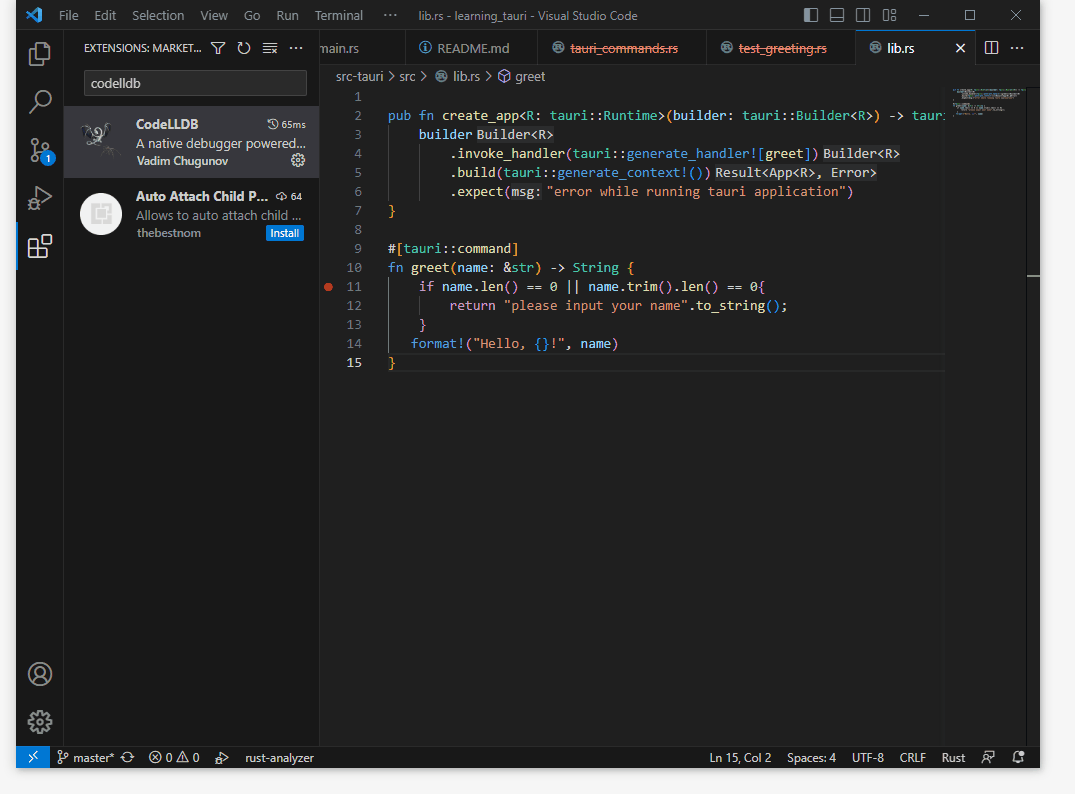Expand the hidden menu bar items ellipsis
This screenshot has width=1075, height=794.
coord(390,16)
